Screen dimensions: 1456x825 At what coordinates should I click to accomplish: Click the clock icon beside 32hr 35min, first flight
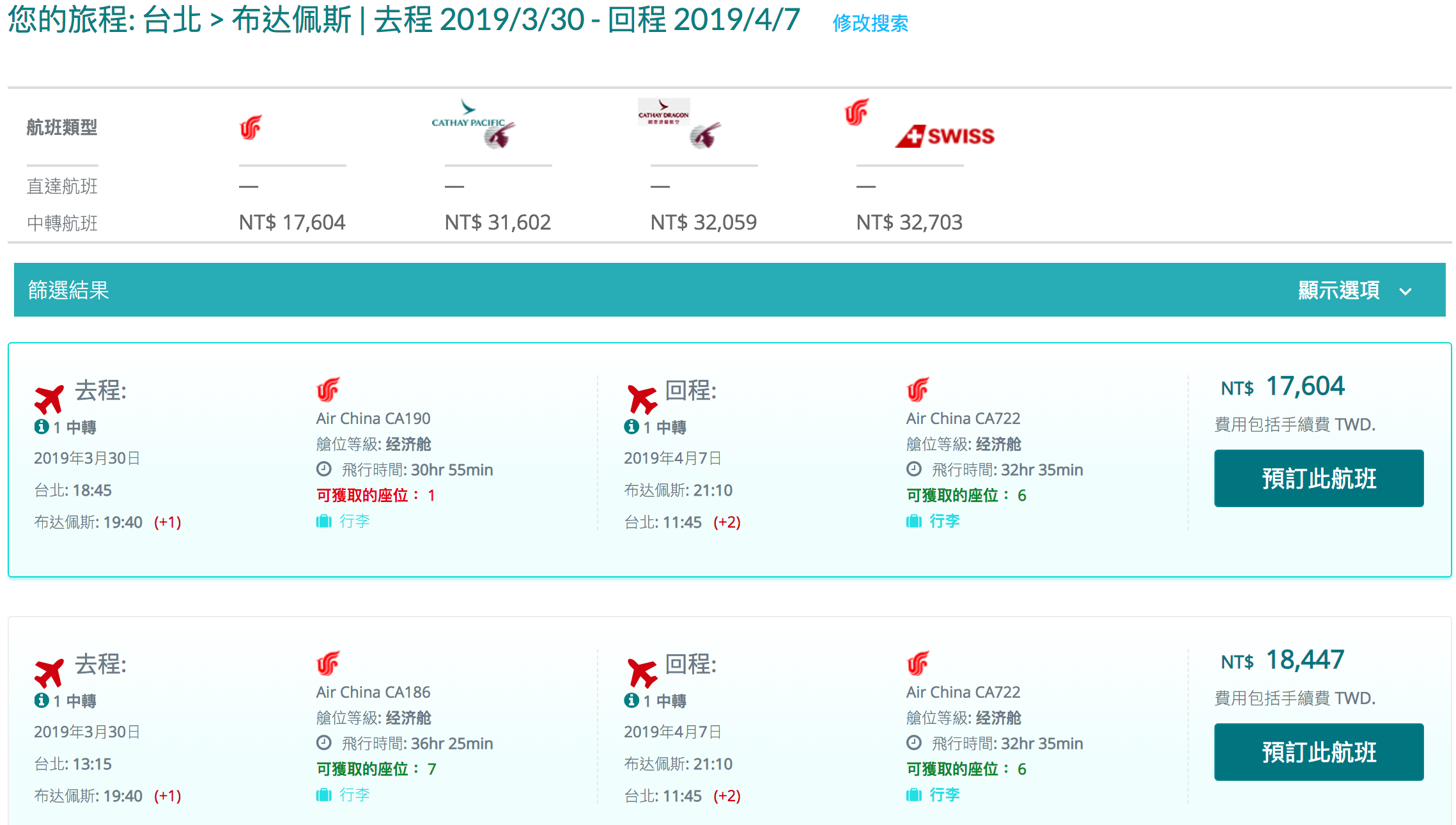[914, 469]
